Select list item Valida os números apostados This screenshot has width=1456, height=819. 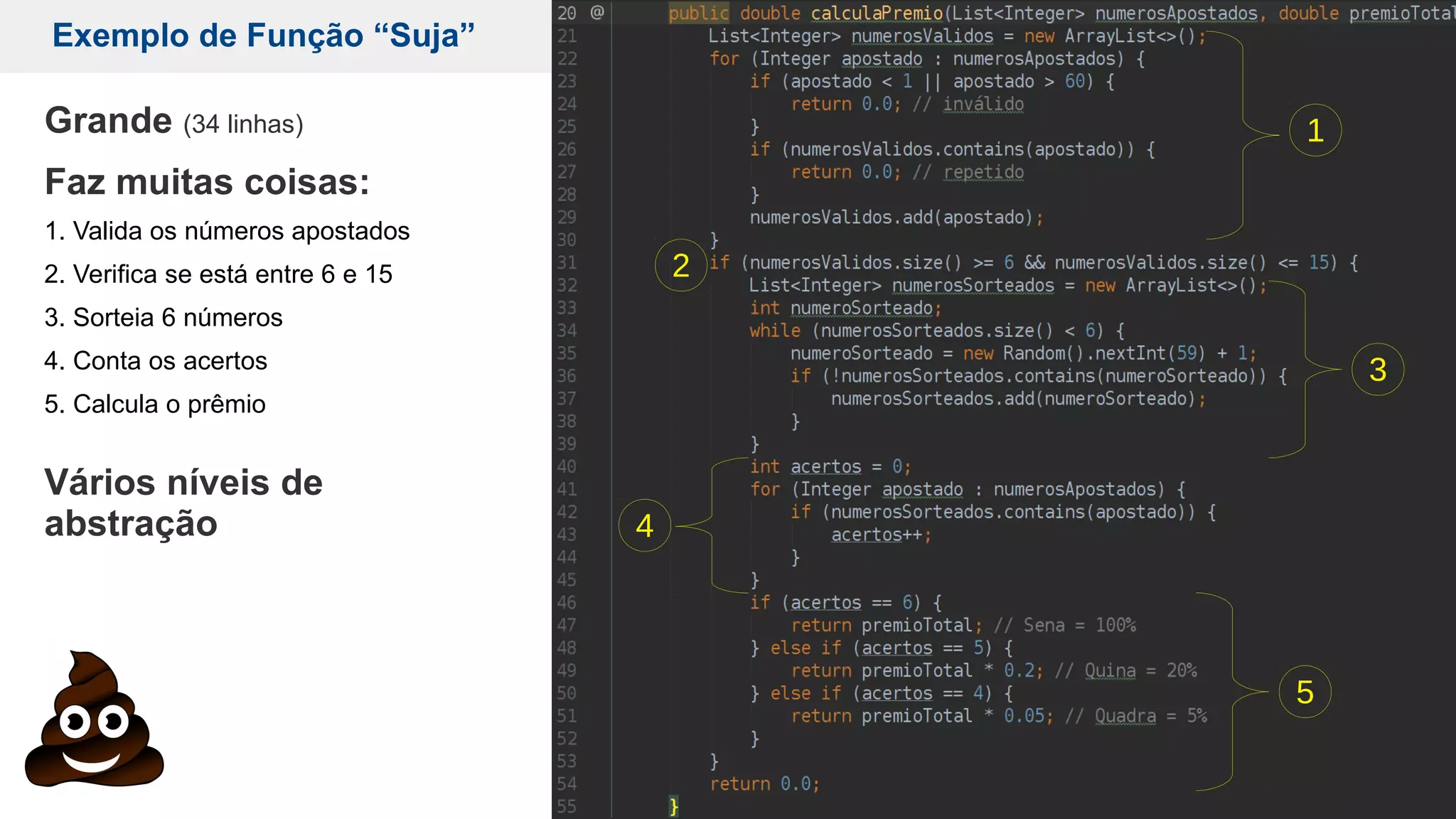pos(227,231)
